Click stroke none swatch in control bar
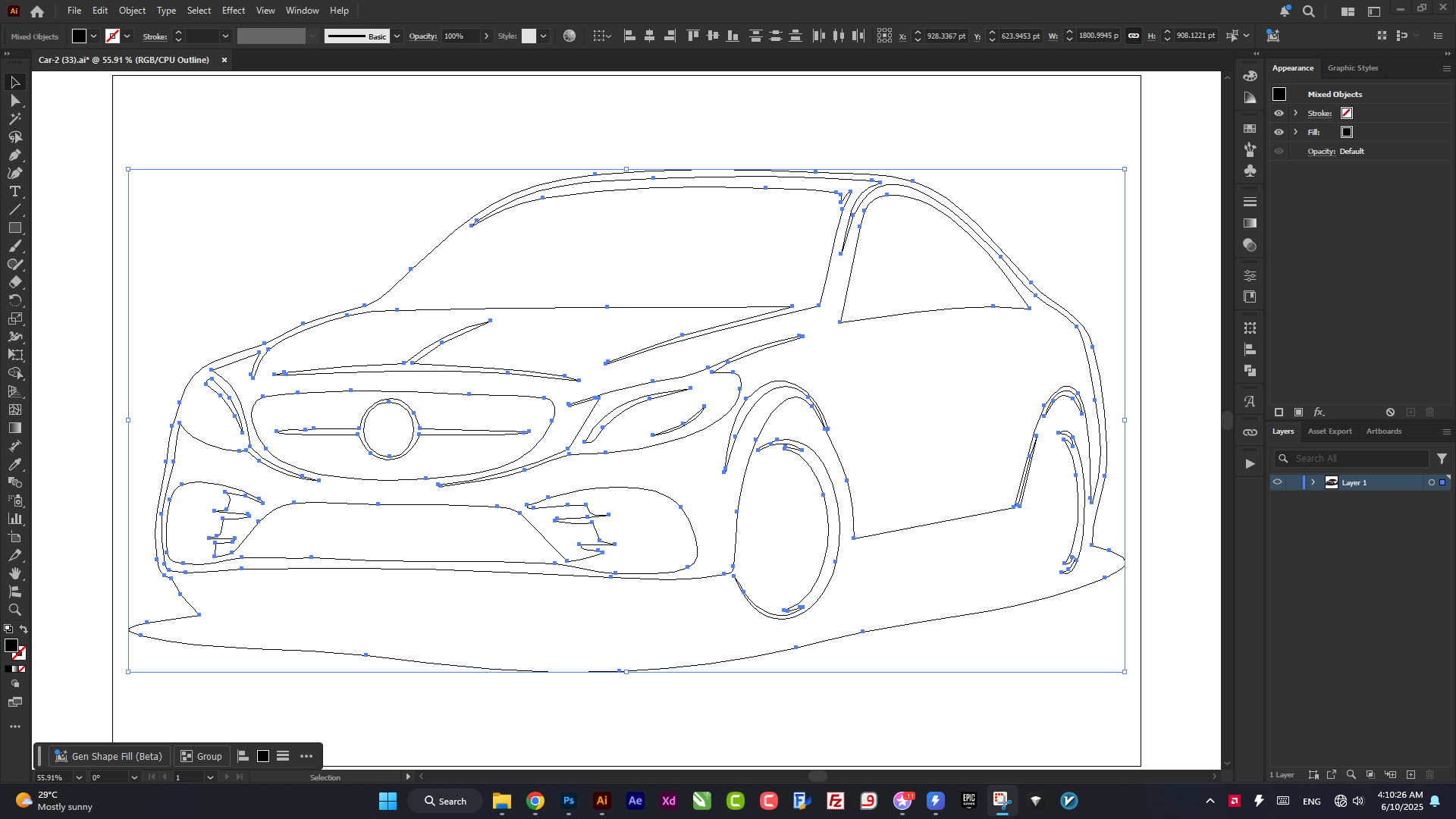Image resolution: width=1456 pixels, height=819 pixels. point(112,36)
